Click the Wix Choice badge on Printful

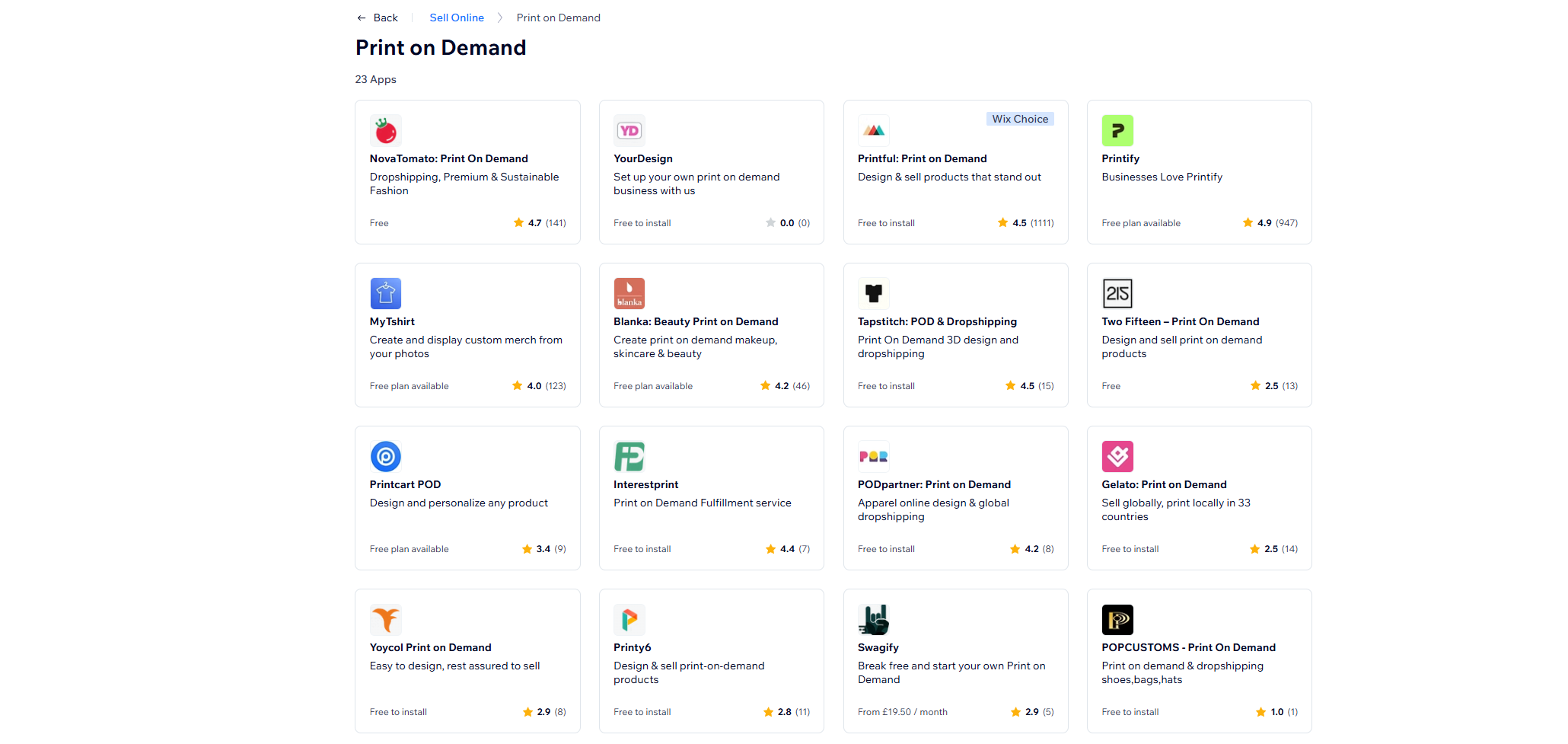coord(1020,119)
